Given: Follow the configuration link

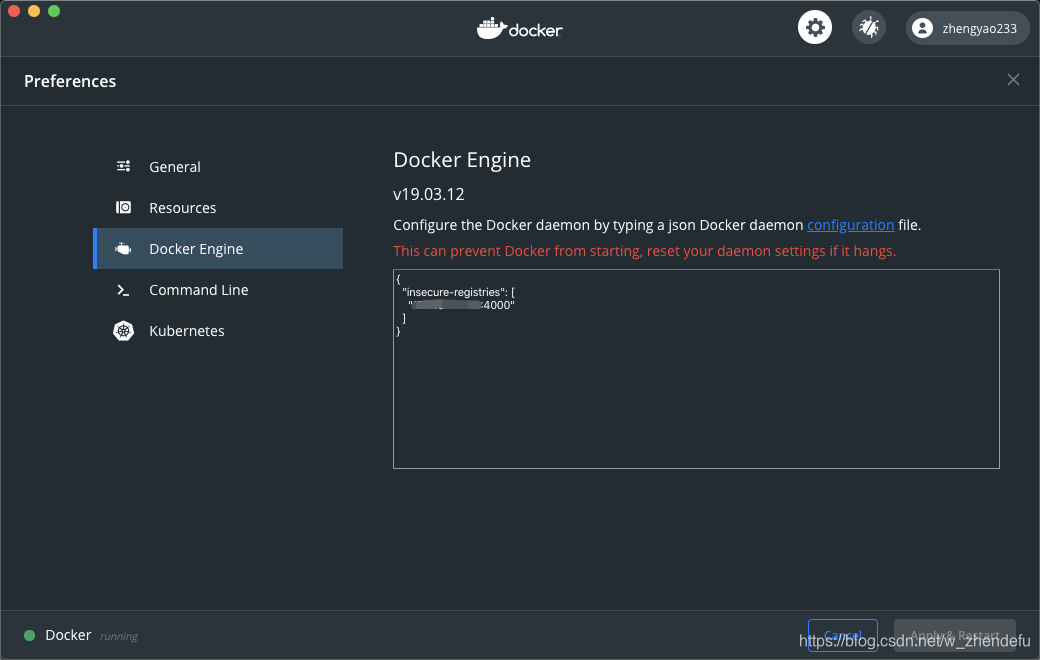Looking at the screenshot, I should click(x=850, y=225).
